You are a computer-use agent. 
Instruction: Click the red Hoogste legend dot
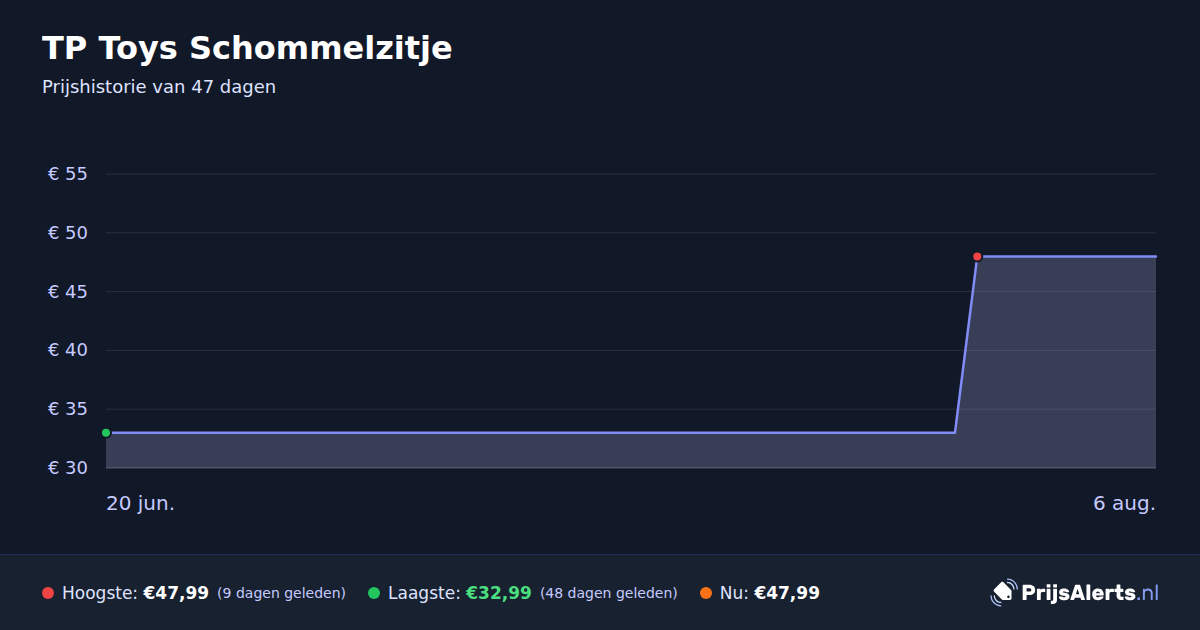48,593
